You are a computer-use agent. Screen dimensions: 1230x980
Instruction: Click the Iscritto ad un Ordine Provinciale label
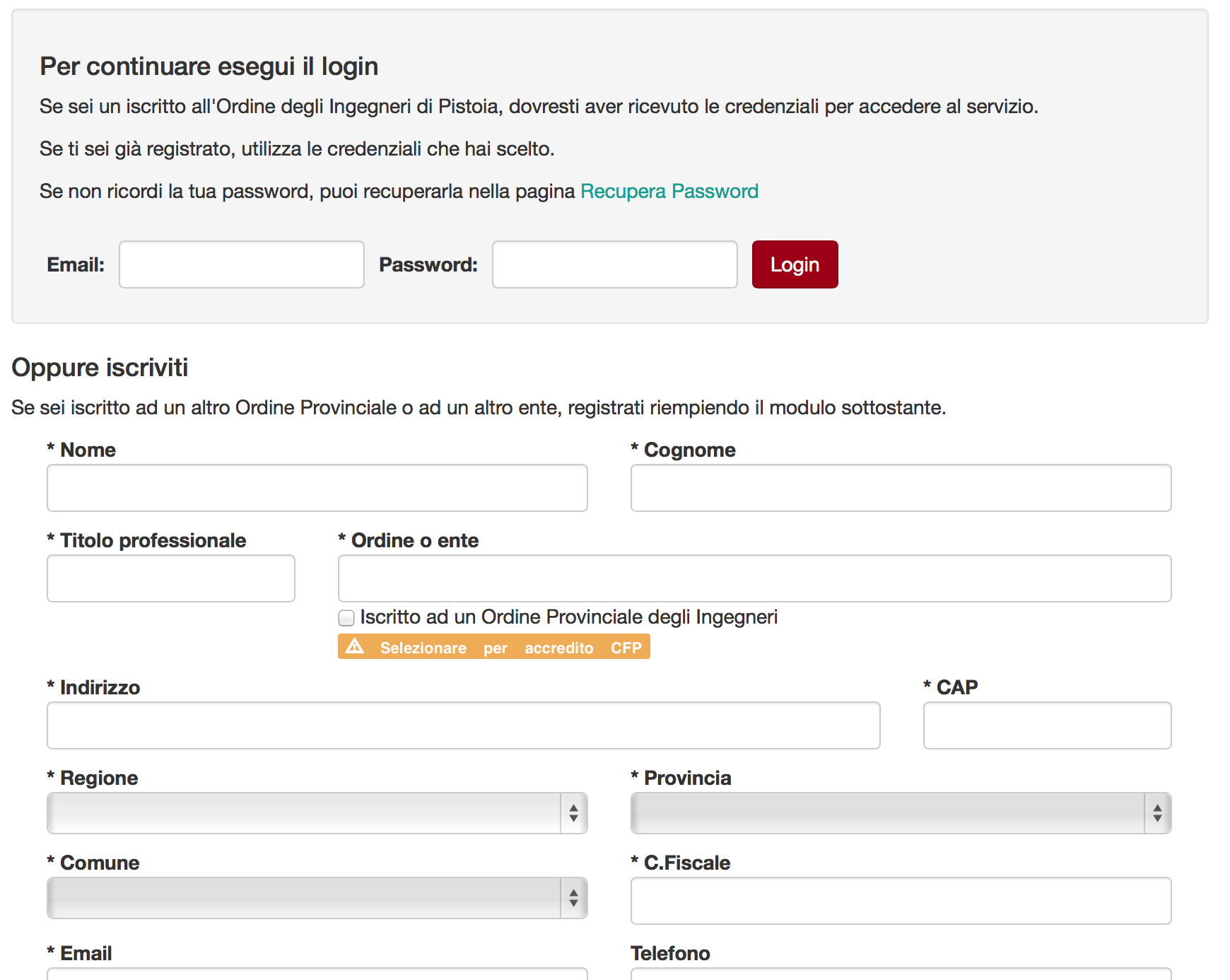(568, 617)
